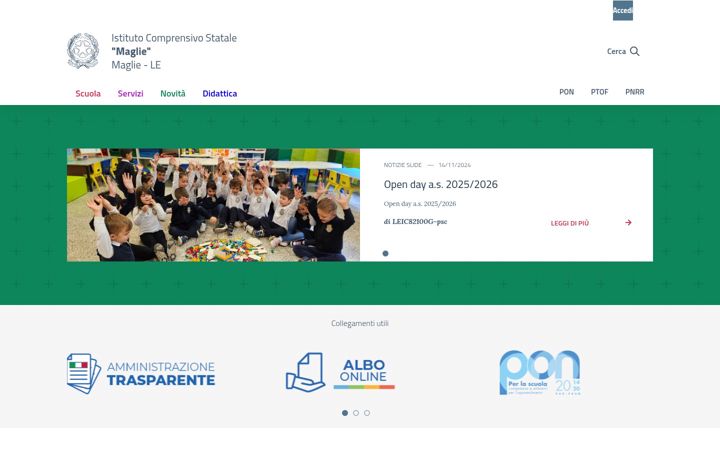Click the Open day a.s. 2025/2026 summary text

click(420, 203)
